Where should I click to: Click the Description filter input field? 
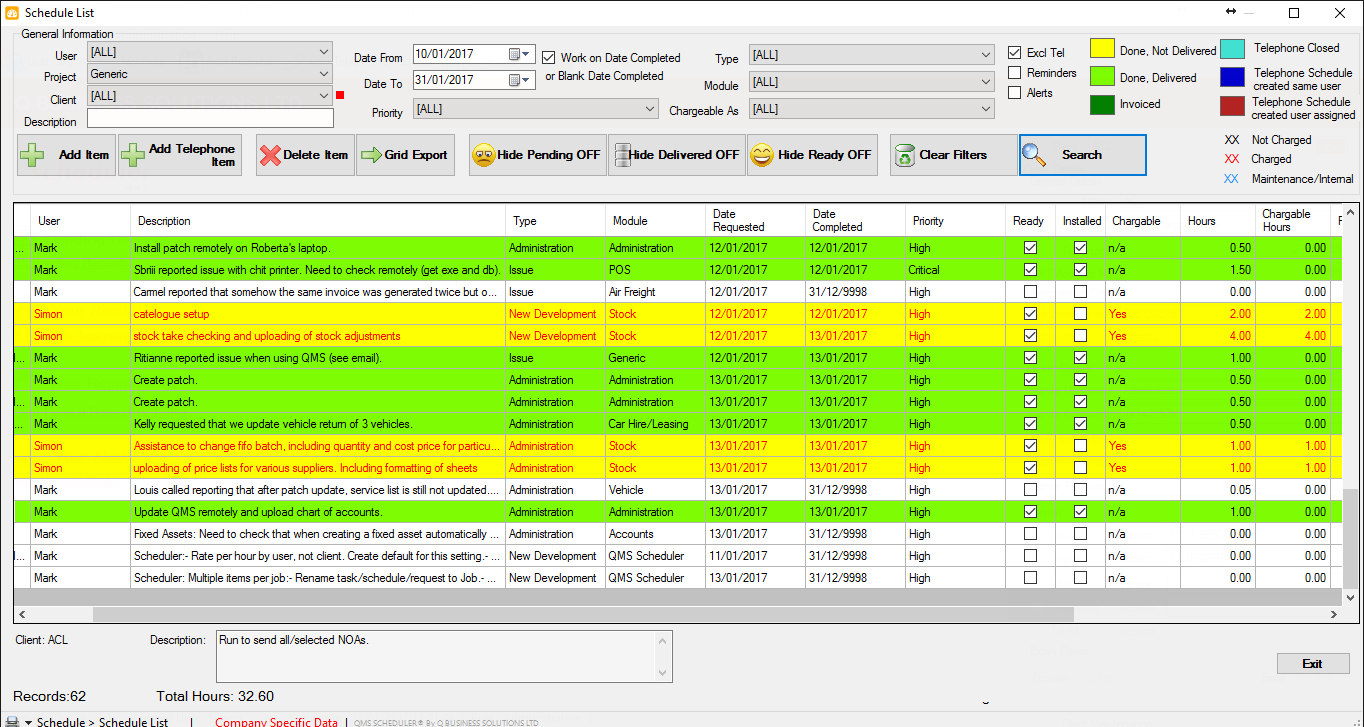click(210, 118)
